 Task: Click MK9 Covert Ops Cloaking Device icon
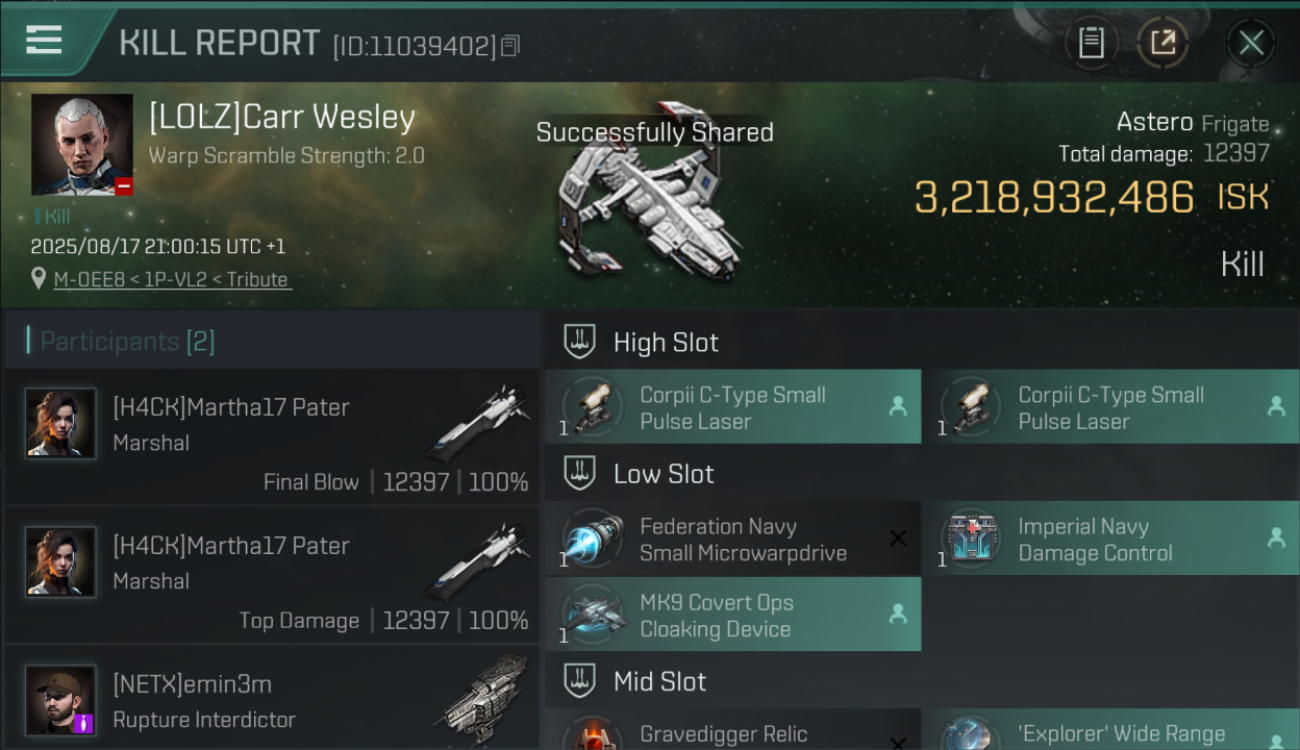(x=591, y=615)
